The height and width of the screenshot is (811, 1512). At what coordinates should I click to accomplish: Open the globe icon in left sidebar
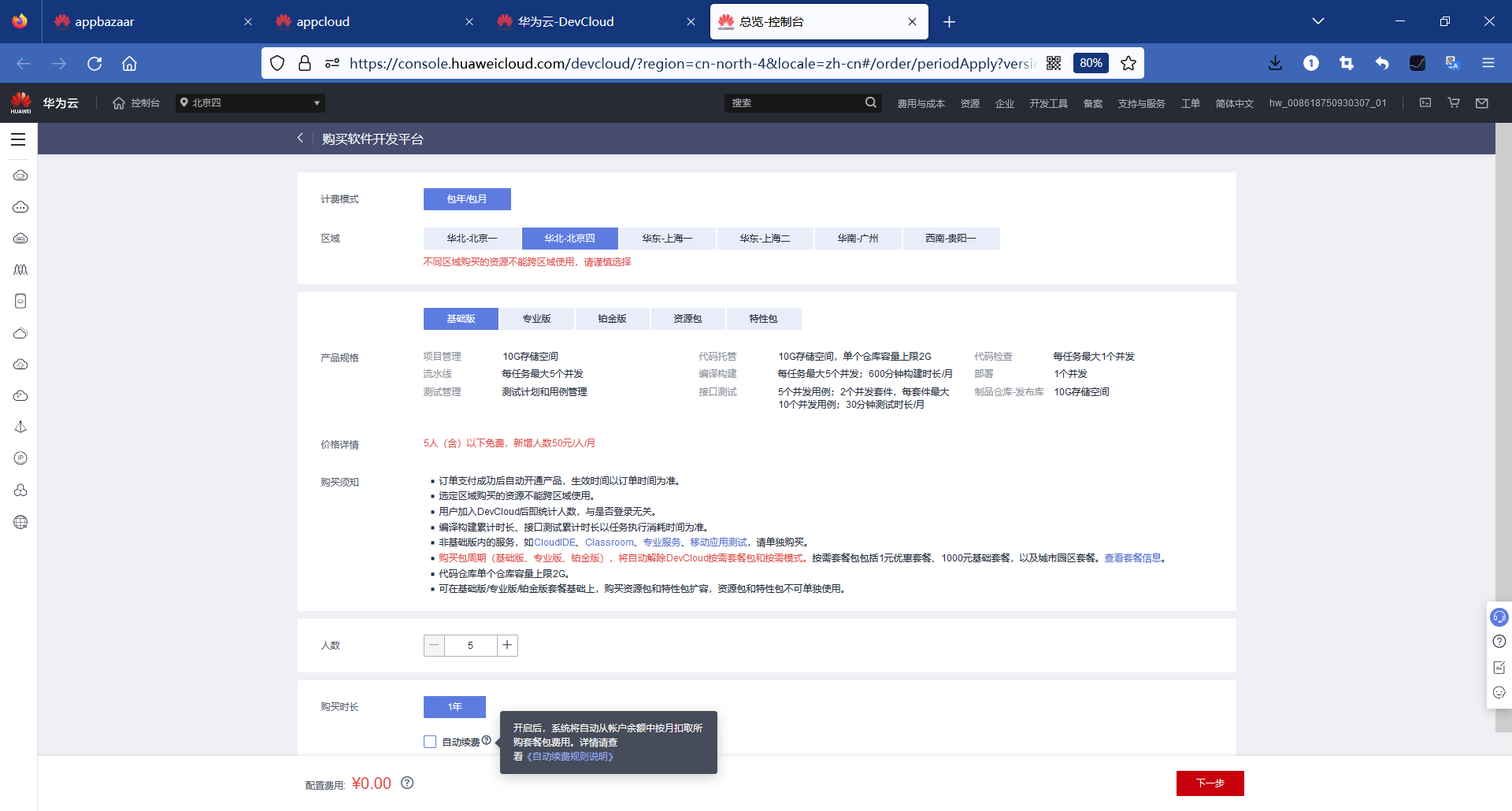coord(20,522)
